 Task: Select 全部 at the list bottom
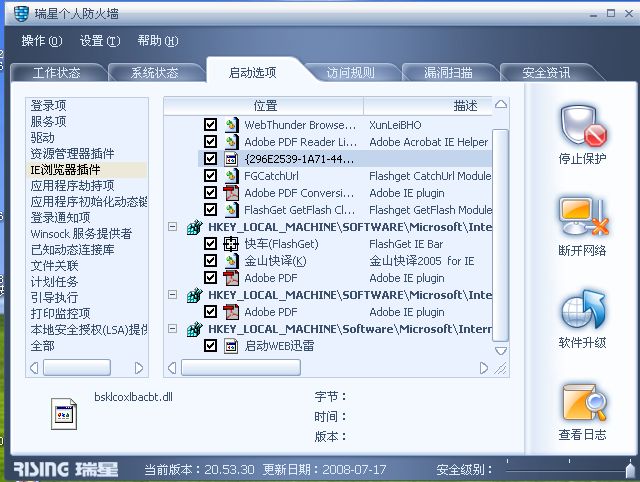coord(42,346)
